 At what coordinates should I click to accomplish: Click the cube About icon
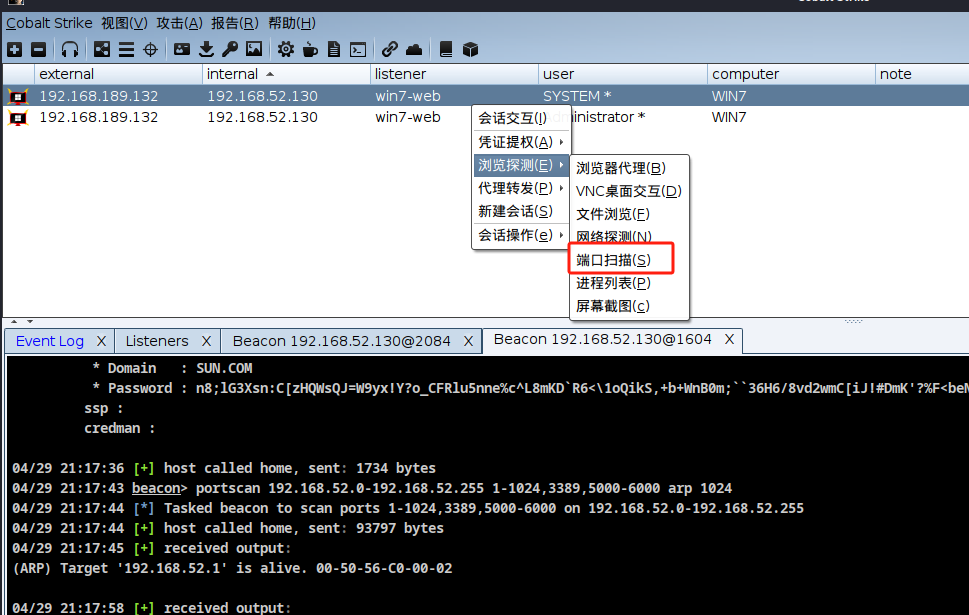tap(470, 49)
